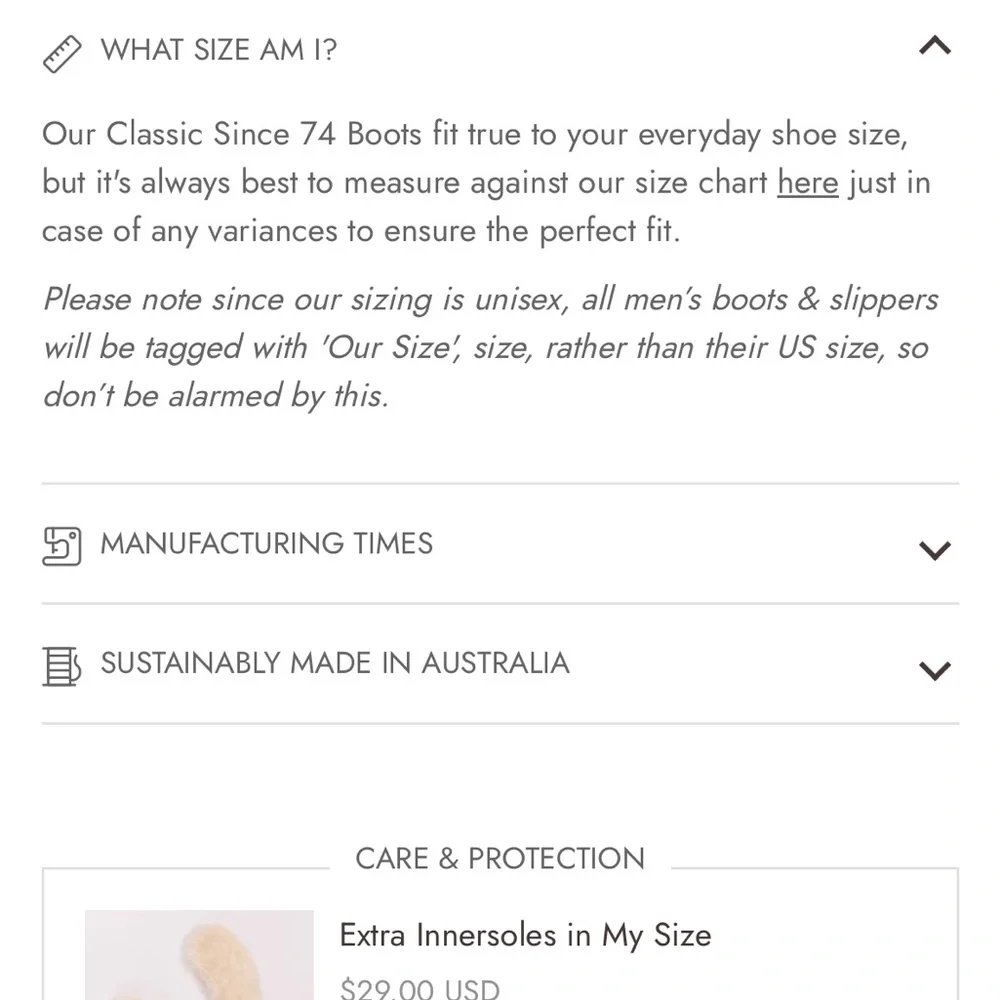Expand the Manufacturing Times chevron
Image resolution: width=1000 pixels, height=1000 pixels.
coord(934,550)
